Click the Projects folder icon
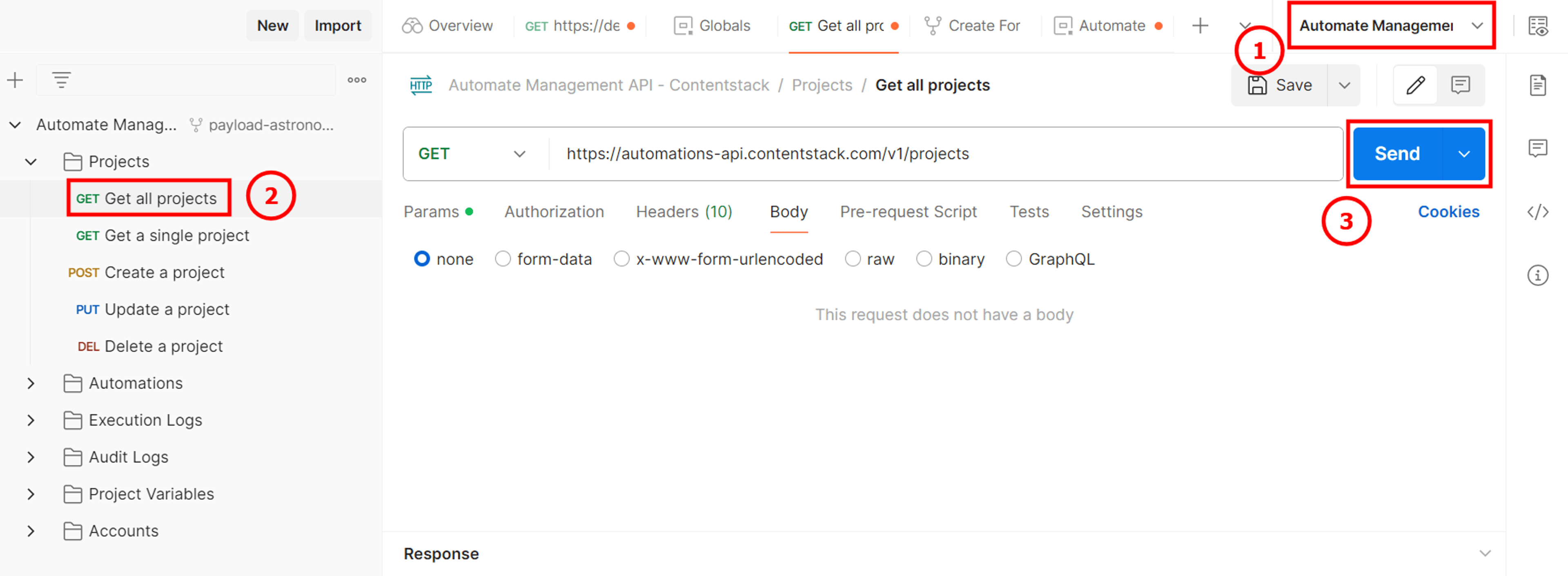Image resolution: width=1568 pixels, height=576 pixels. tap(72, 161)
